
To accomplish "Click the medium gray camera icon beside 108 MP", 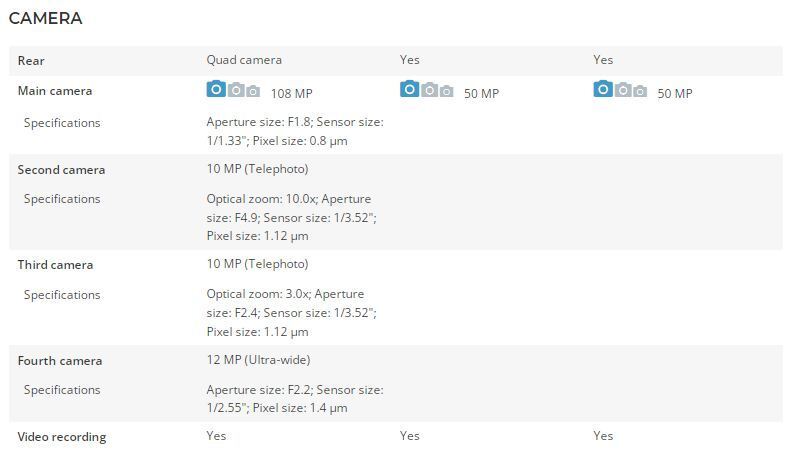I will tap(236, 90).
